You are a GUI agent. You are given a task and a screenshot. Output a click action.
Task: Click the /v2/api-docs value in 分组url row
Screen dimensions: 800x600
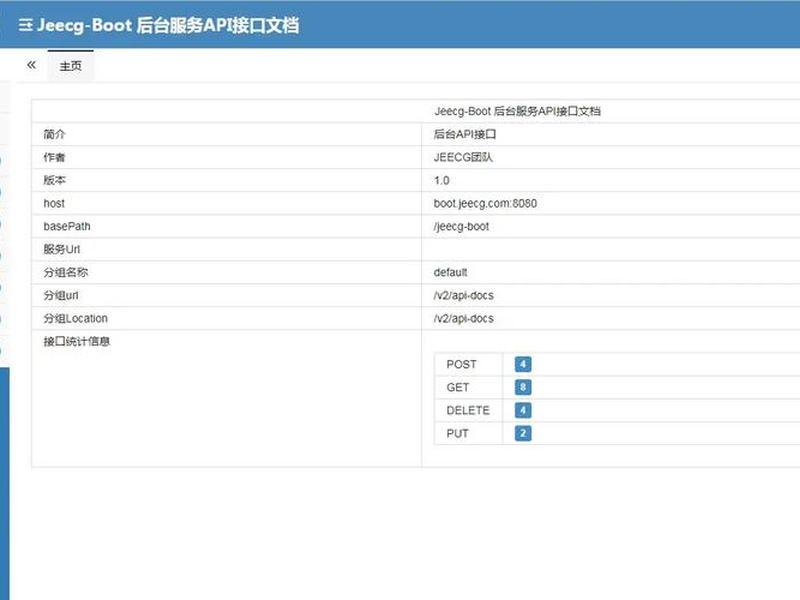(x=464, y=295)
